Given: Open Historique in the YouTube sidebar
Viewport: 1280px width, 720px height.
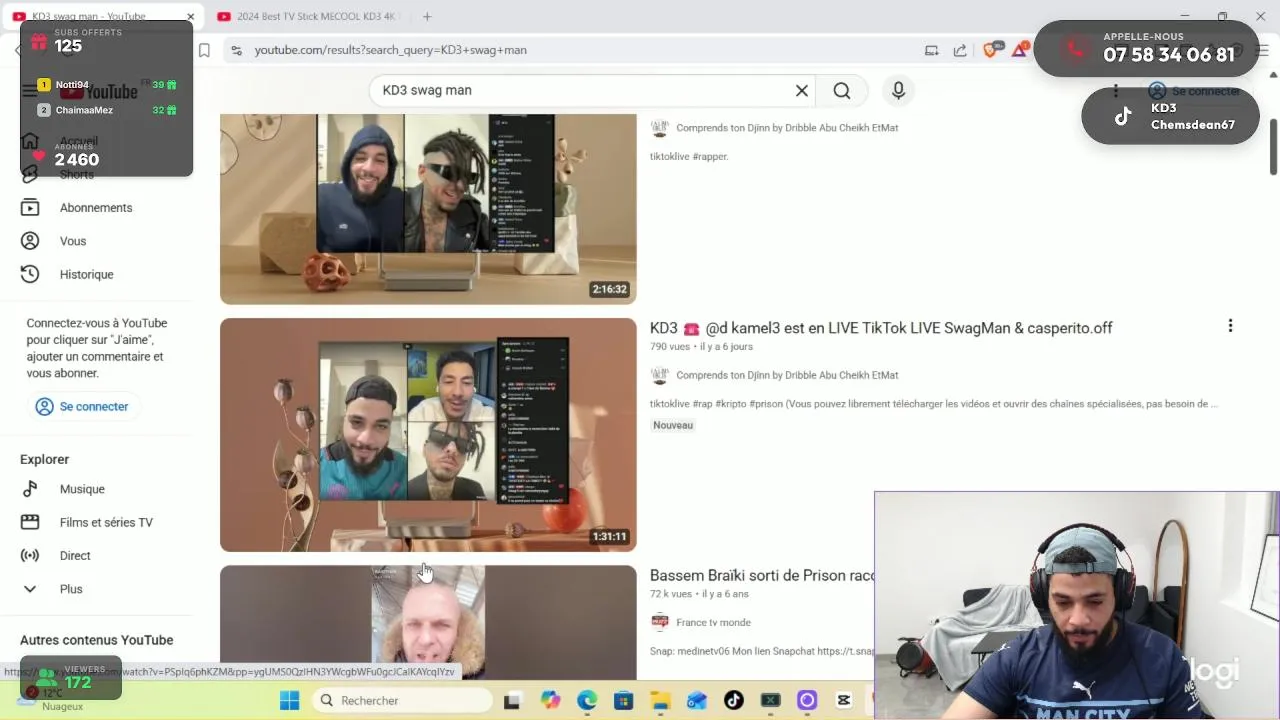Looking at the screenshot, I should coord(86,274).
